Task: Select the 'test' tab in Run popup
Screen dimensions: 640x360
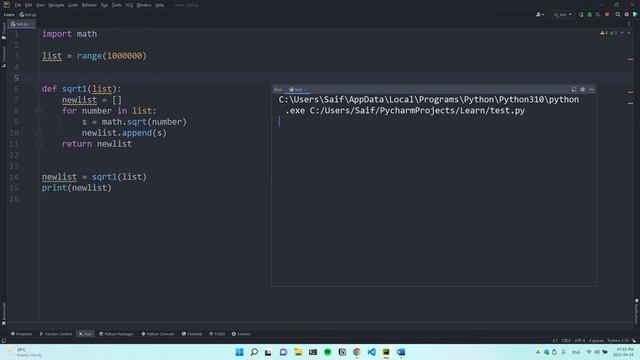Action: point(296,89)
